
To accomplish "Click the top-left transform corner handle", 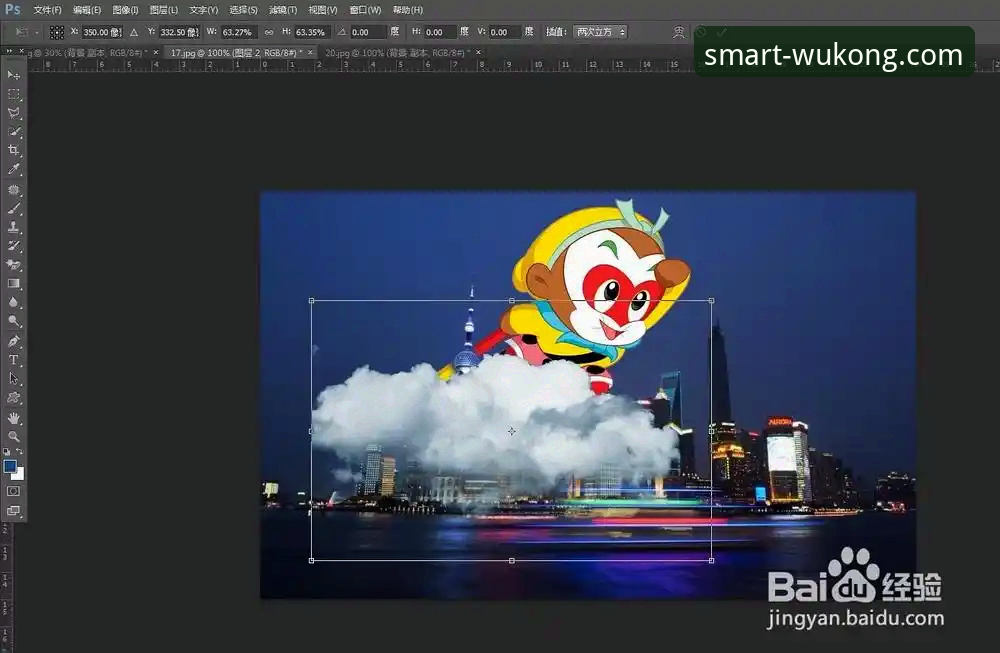I will click(311, 300).
